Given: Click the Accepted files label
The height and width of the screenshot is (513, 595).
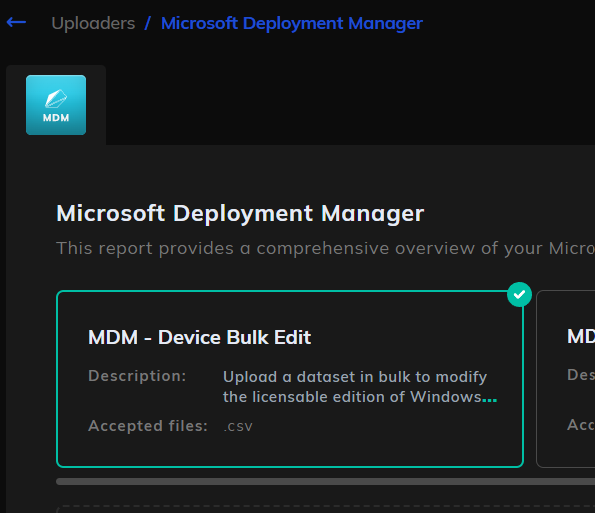Looking at the screenshot, I should pyautogui.click(x=148, y=426).
